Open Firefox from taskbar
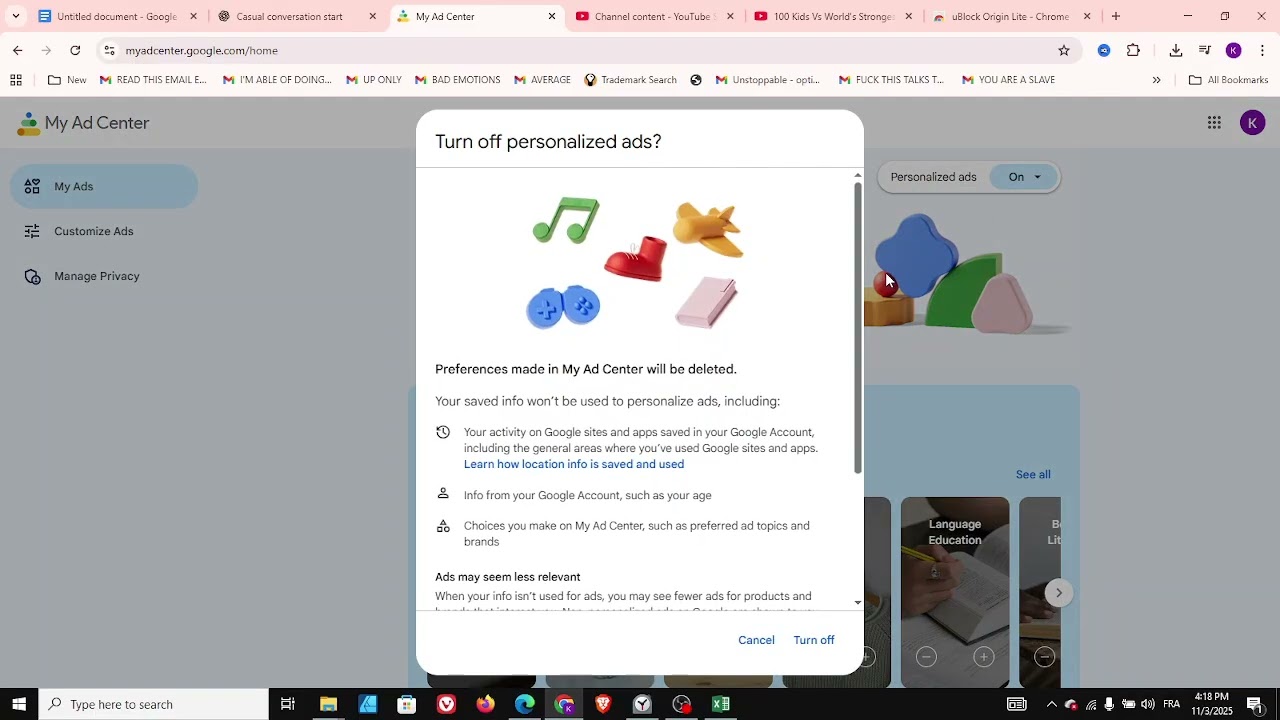 pyautogui.click(x=485, y=704)
